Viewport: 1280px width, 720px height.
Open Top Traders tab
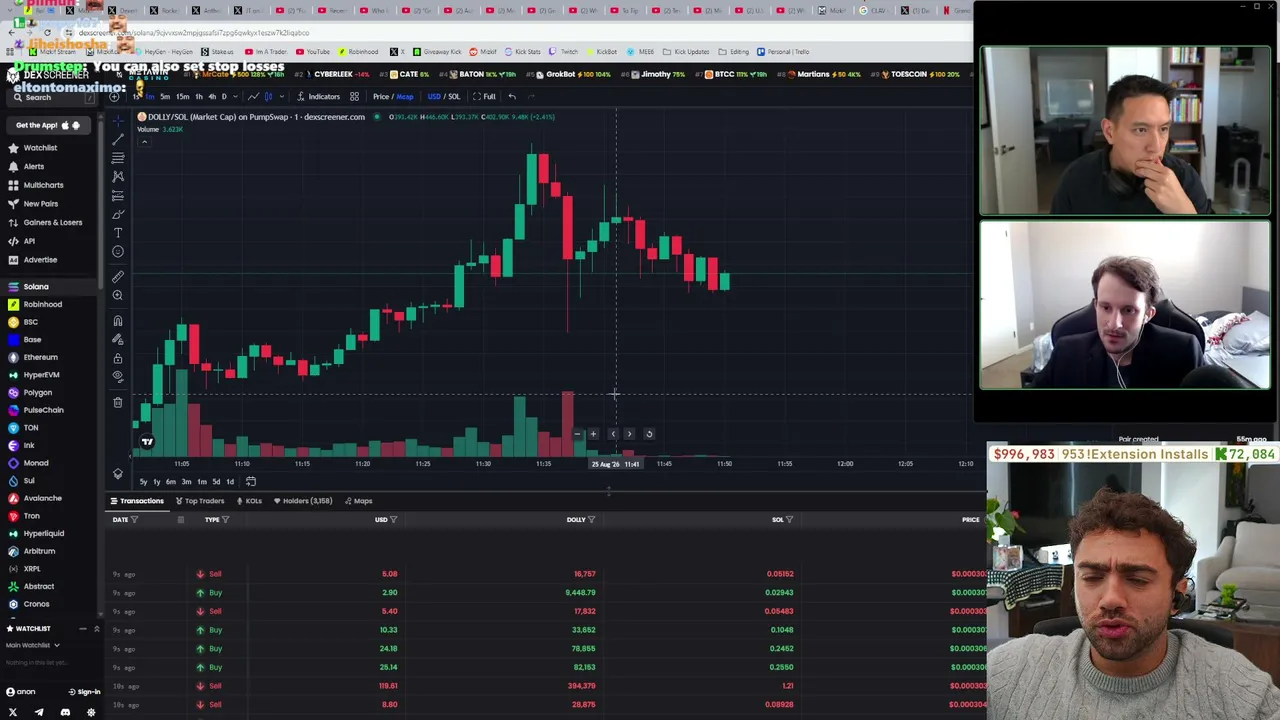pyautogui.click(x=200, y=501)
